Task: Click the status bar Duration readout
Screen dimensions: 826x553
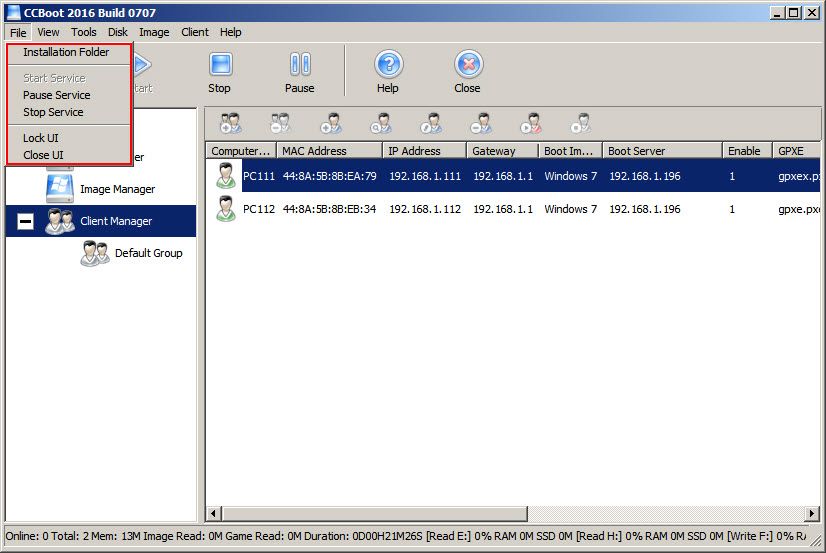Action: click(363, 536)
